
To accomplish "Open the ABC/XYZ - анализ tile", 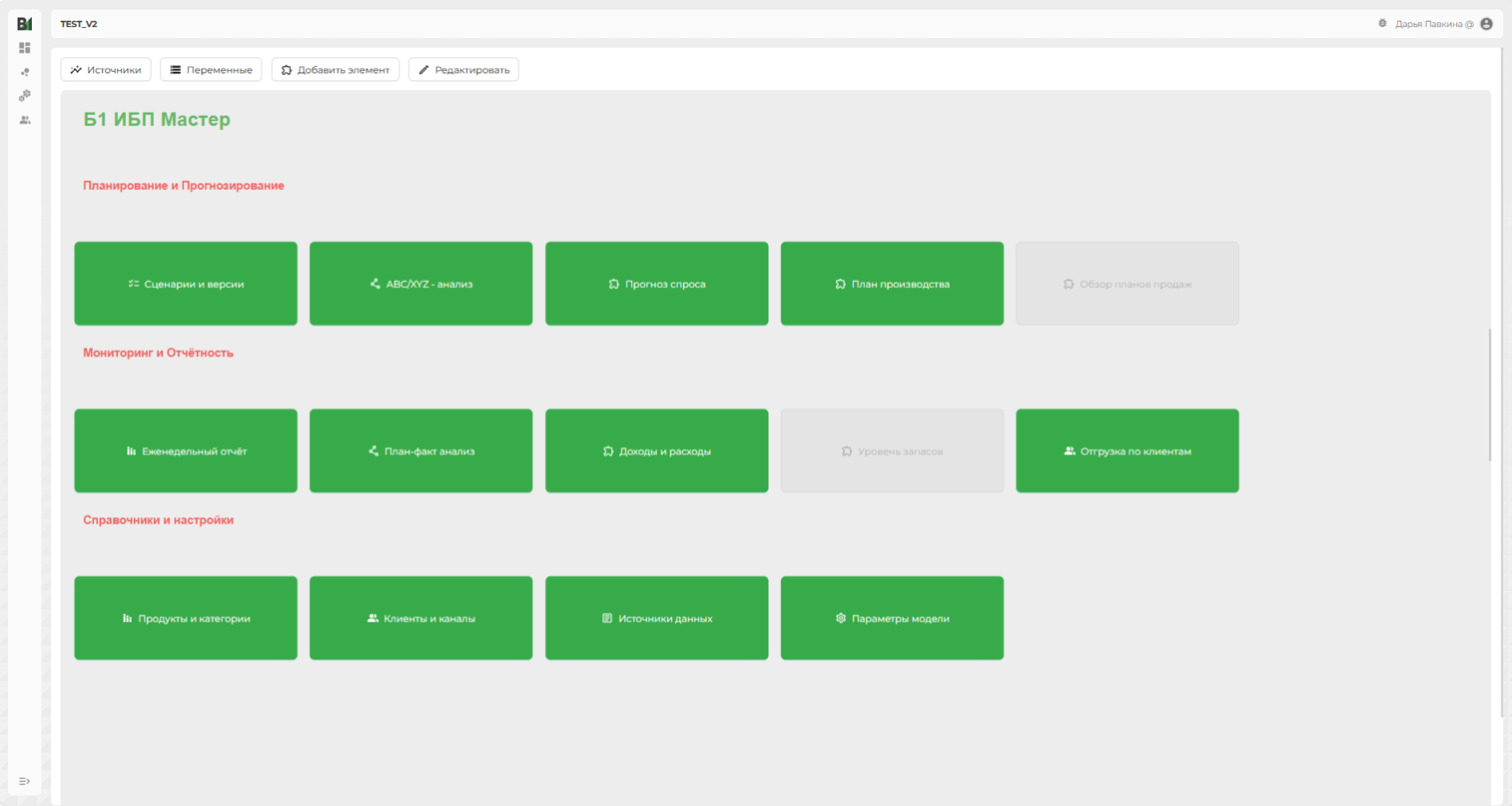I will point(421,283).
